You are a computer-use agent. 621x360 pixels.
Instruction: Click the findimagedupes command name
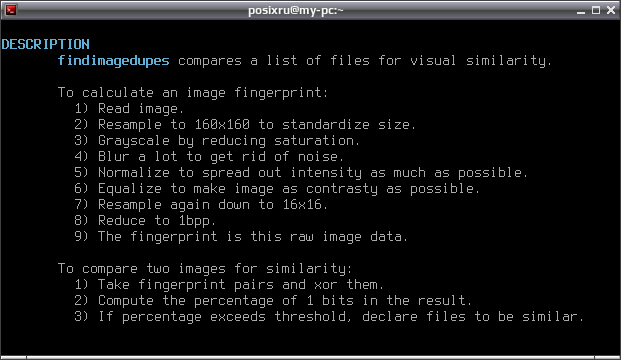pos(114,61)
